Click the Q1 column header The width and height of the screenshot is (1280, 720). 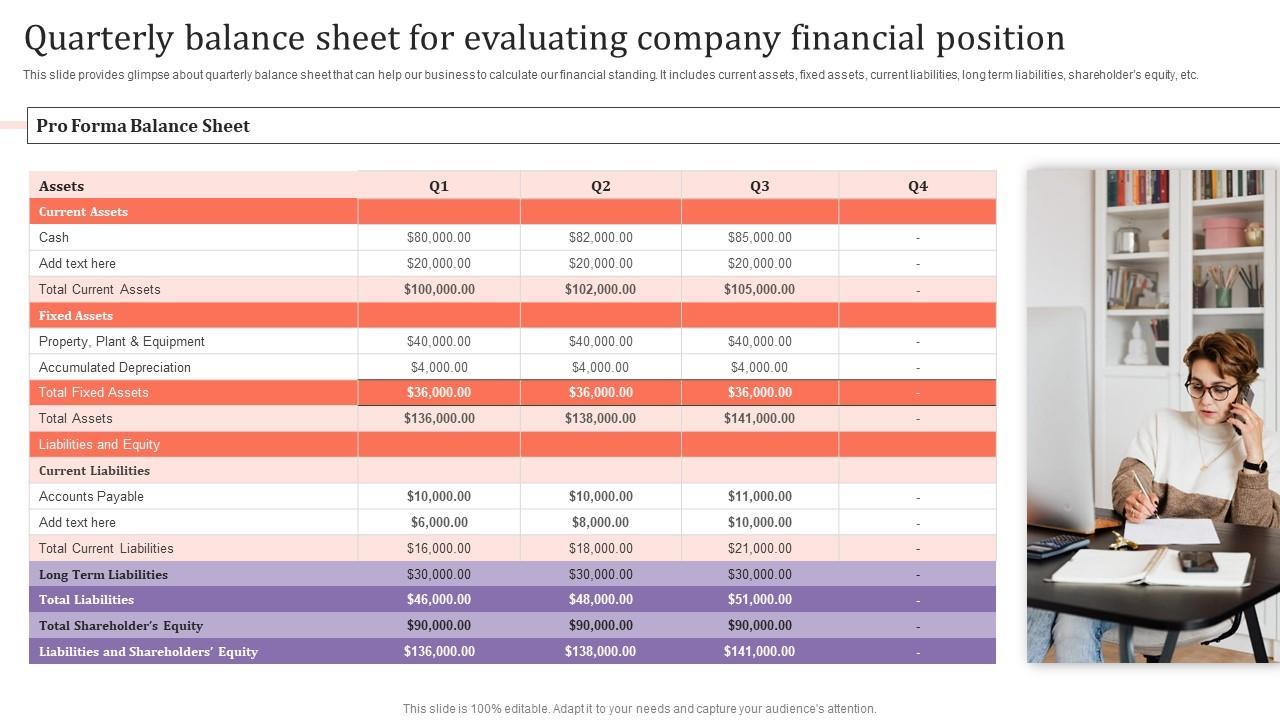coord(439,186)
